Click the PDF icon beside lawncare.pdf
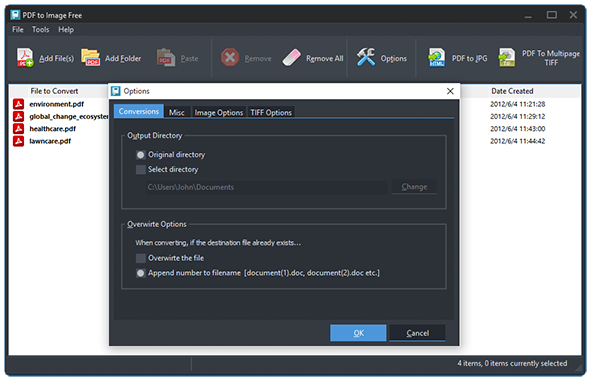The image size is (590, 380). click(x=18, y=141)
